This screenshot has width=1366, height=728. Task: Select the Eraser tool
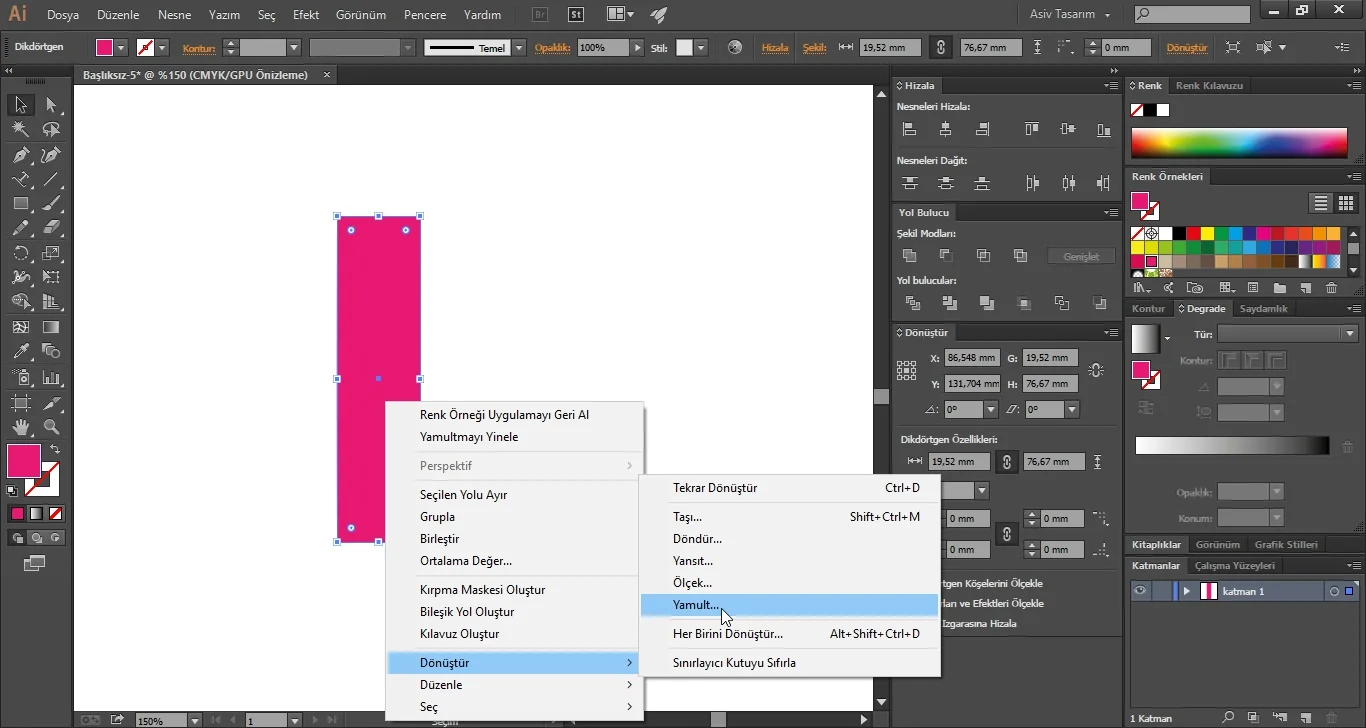pos(51,229)
